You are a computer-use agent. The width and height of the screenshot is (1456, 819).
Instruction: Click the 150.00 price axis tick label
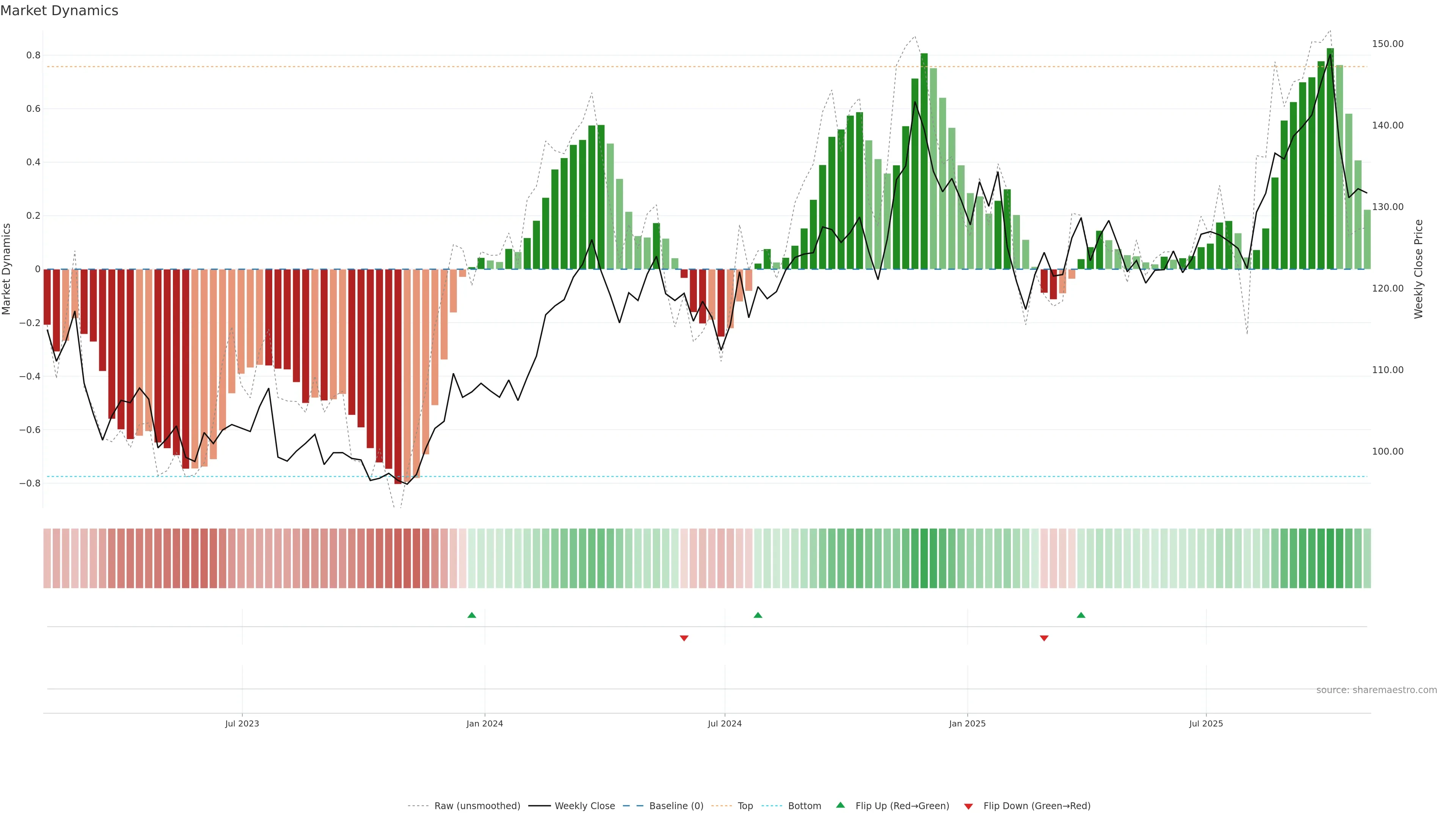[x=1388, y=44]
